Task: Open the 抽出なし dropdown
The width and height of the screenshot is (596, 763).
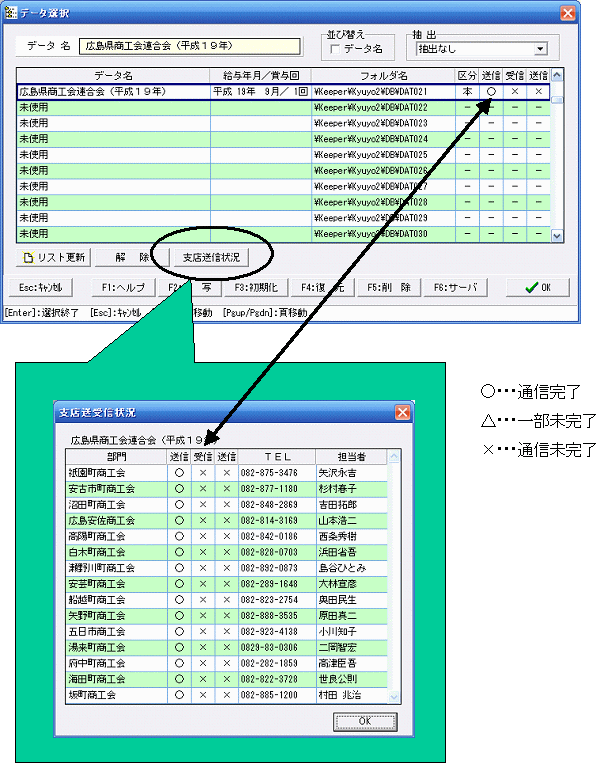Action: pos(540,49)
